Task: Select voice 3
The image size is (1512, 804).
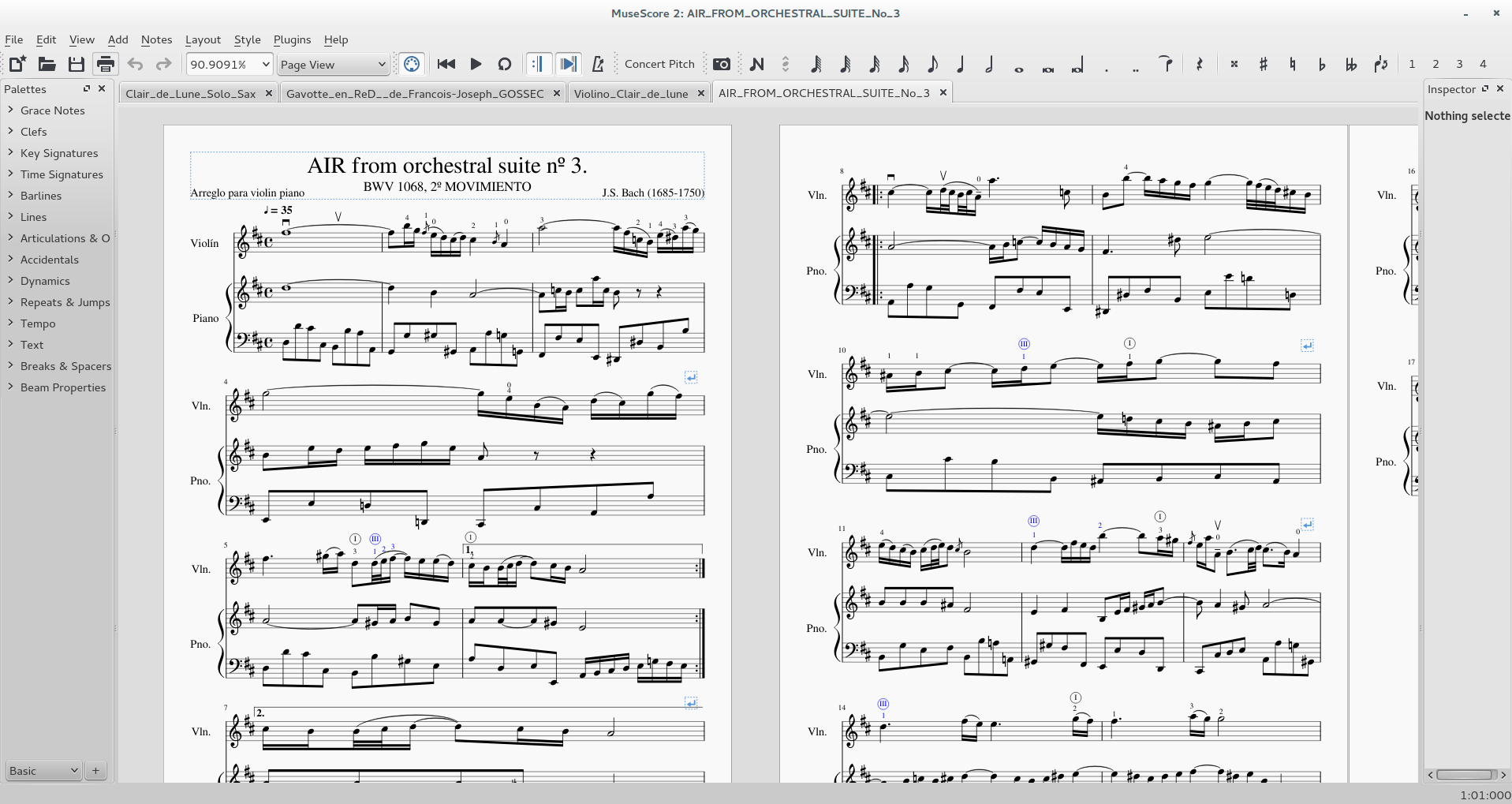Action: click(1459, 64)
